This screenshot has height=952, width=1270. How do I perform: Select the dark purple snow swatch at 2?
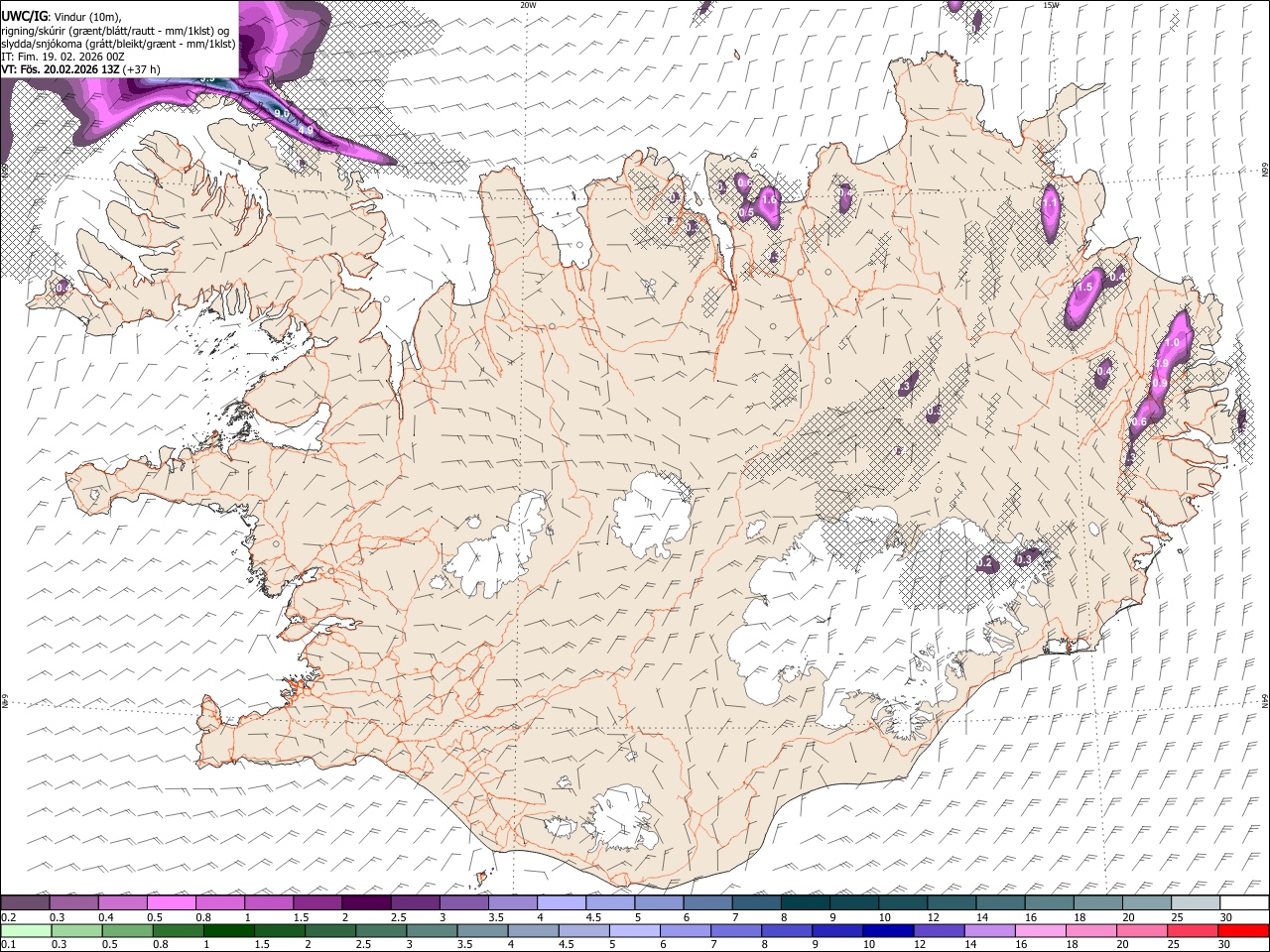366,902
